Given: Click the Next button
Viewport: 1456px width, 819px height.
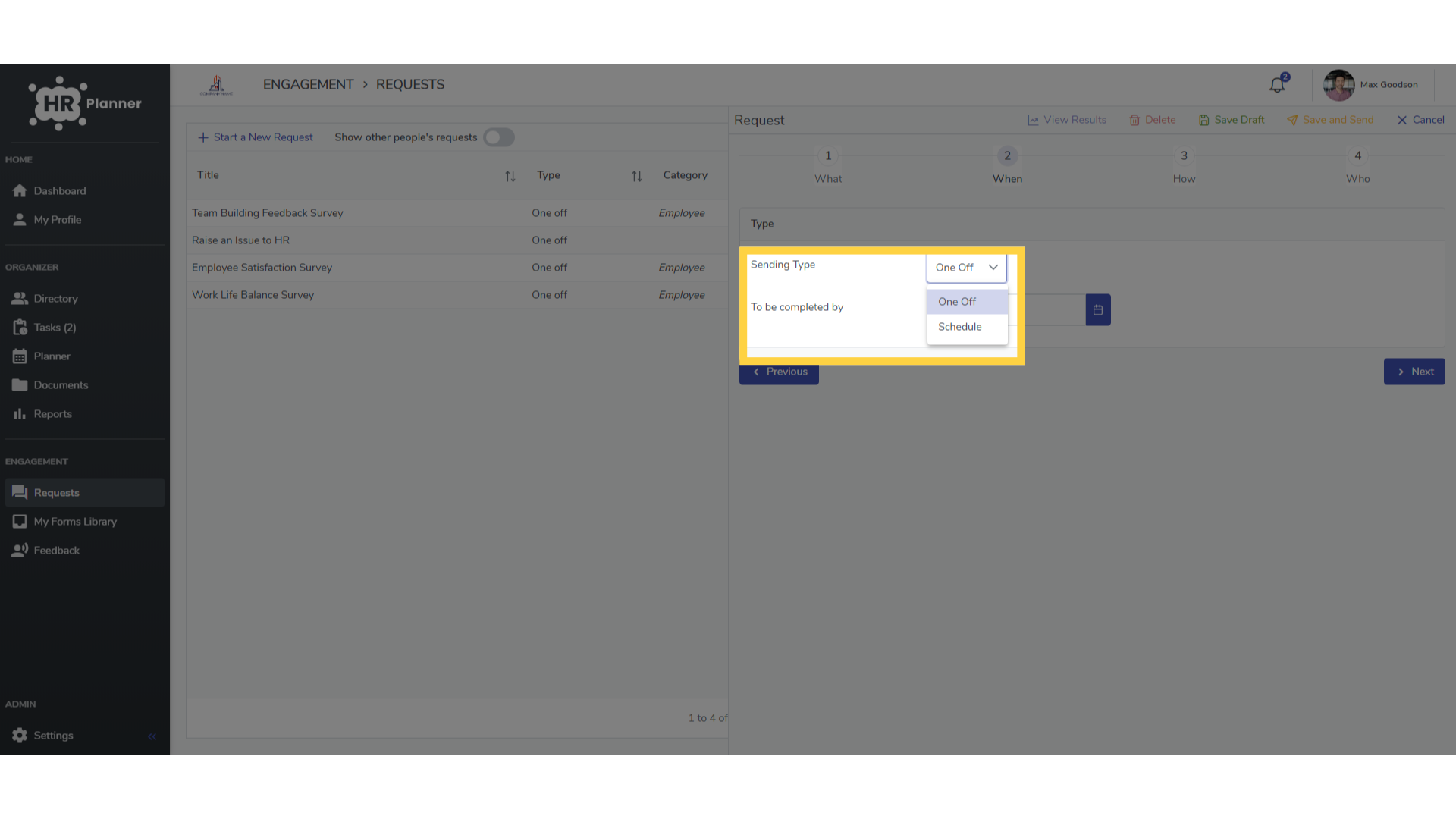Looking at the screenshot, I should tap(1414, 372).
